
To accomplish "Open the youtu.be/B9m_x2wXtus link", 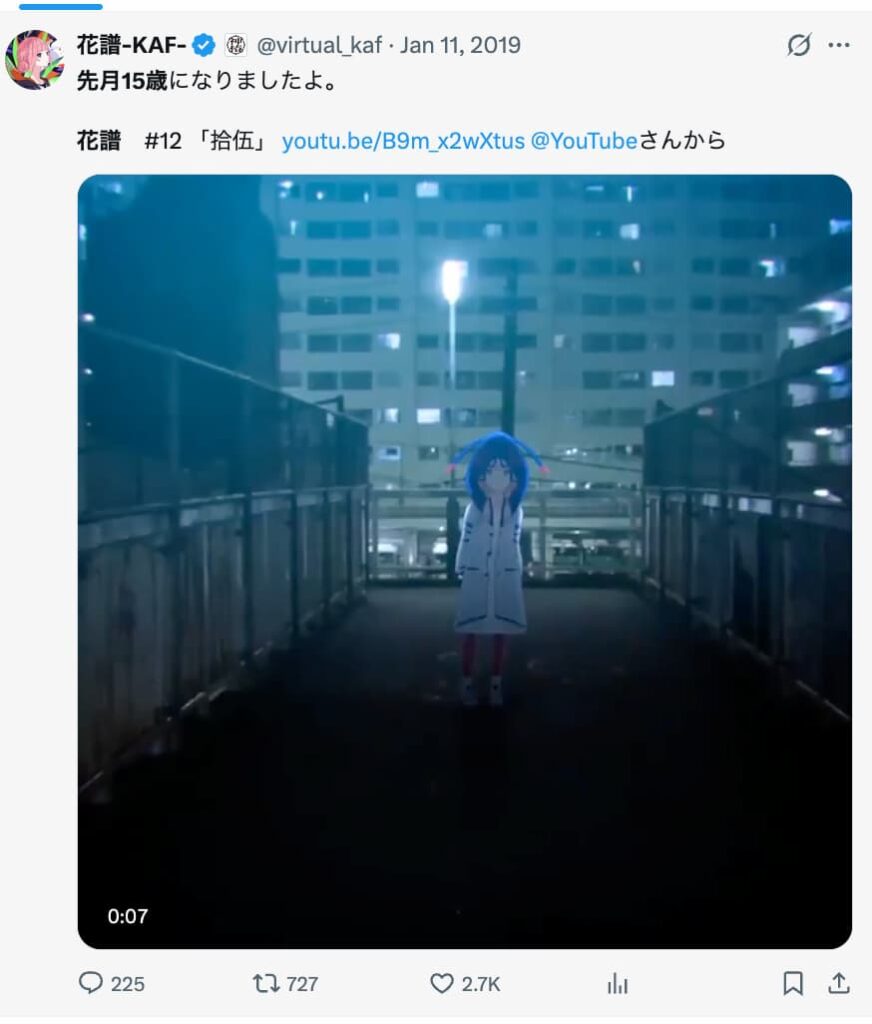I will [x=403, y=140].
